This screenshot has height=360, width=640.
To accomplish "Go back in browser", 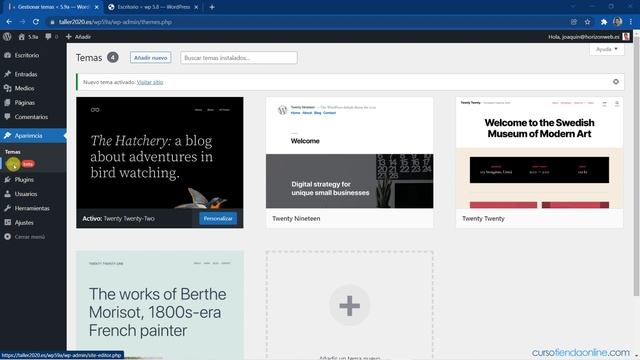I will pos(9,22).
